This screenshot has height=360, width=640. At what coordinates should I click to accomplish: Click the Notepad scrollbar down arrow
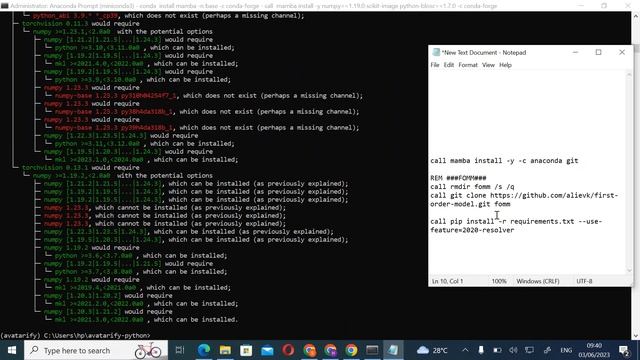click(x=629, y=270)
